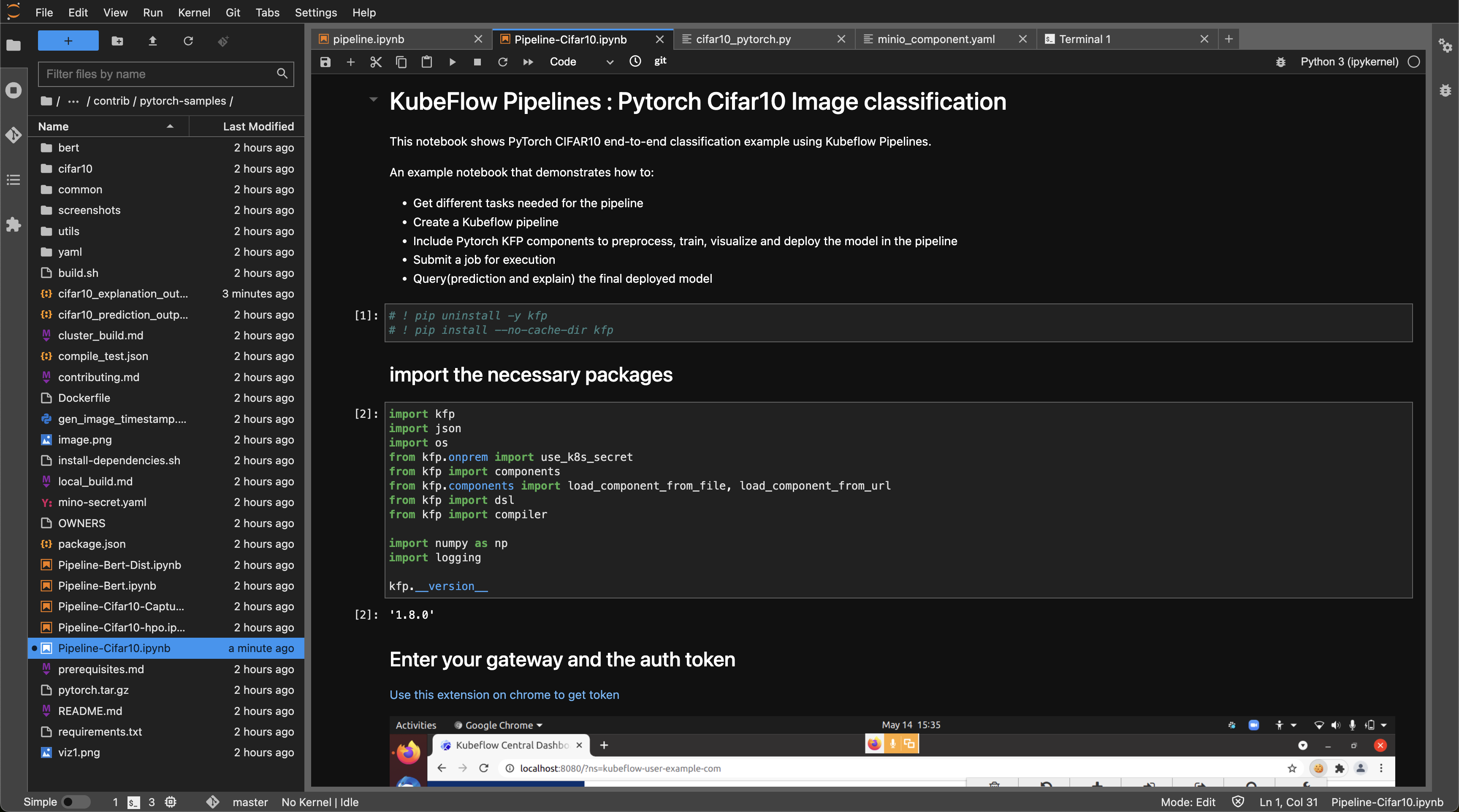This screenshot has height=812, width=1459.
Task: Refresh the file list
Action: tap(188, 41)
